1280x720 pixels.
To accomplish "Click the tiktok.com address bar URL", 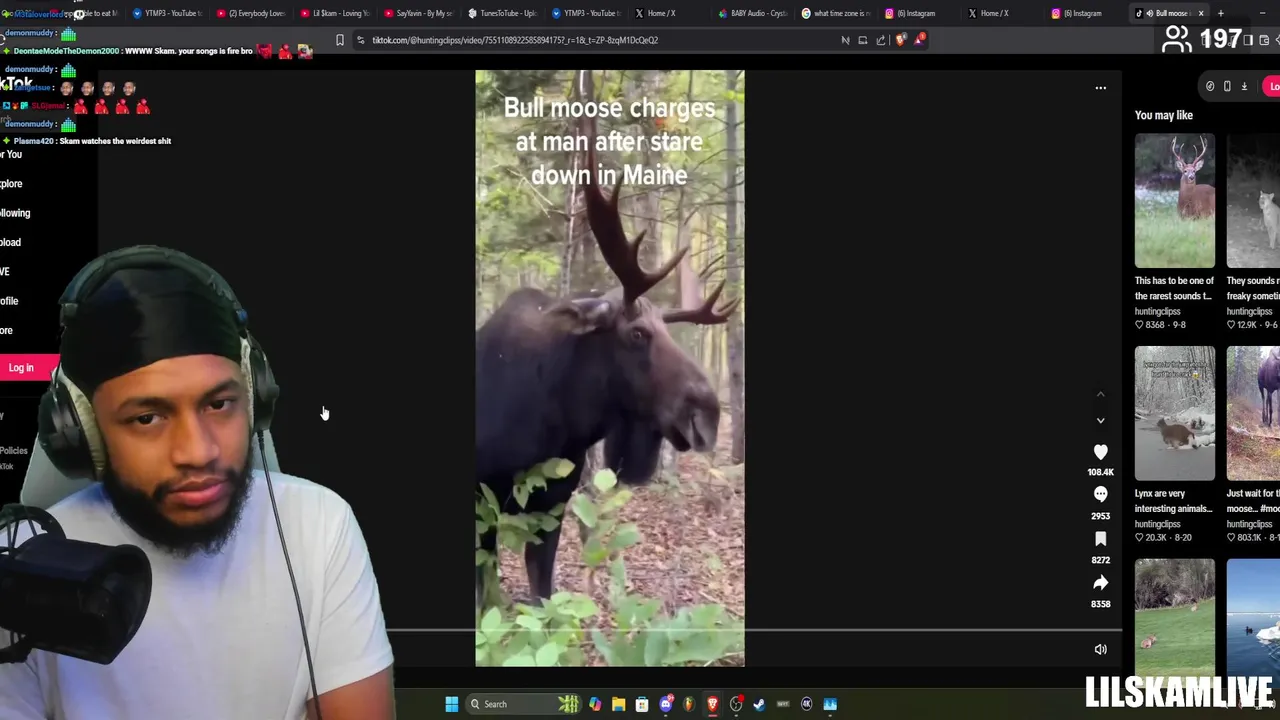I will pyautogui.click(x=515, y=40).
